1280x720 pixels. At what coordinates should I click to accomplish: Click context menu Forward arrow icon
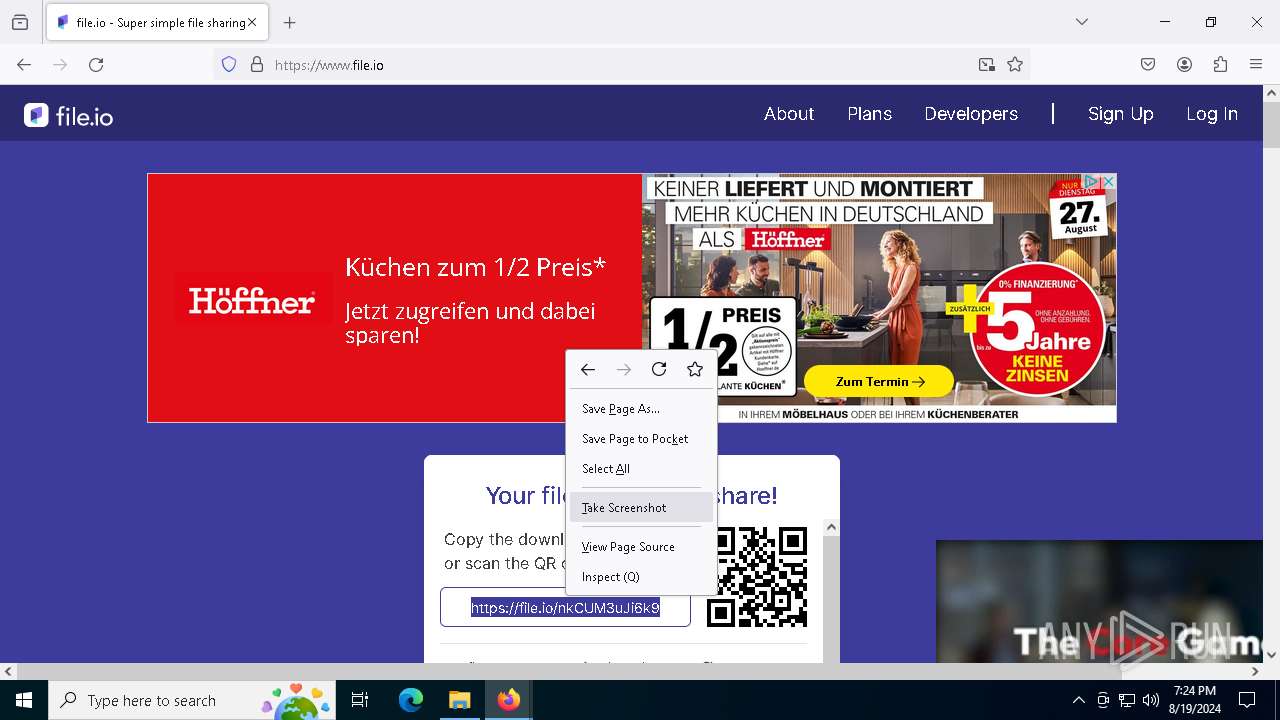pyautogui.click(x=624, y=370)
